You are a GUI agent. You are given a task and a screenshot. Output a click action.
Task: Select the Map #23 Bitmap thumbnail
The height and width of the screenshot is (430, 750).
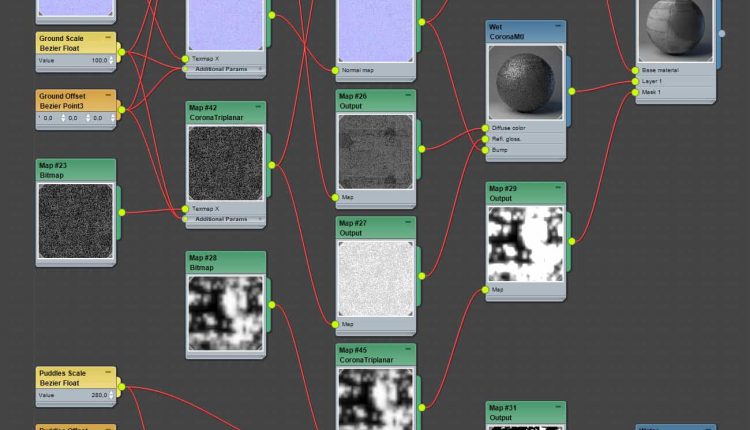point(76,221)
